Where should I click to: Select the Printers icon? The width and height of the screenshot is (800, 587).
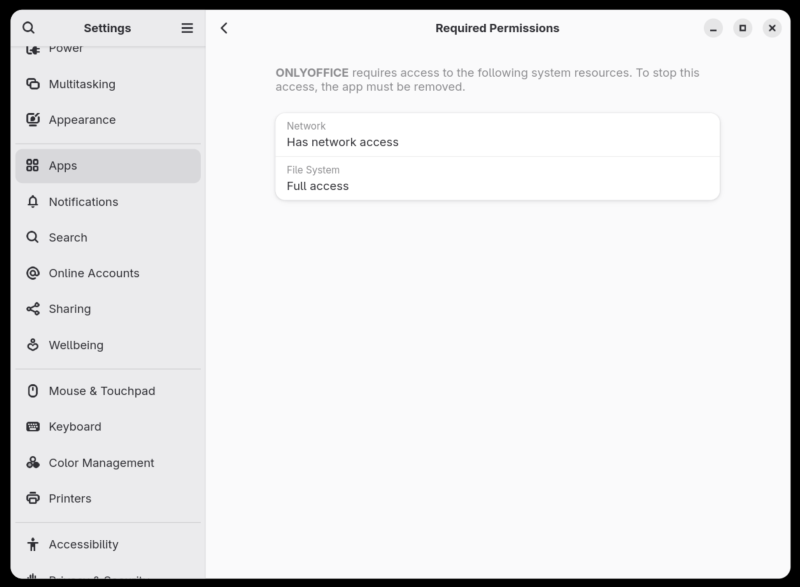click(31, 498)
